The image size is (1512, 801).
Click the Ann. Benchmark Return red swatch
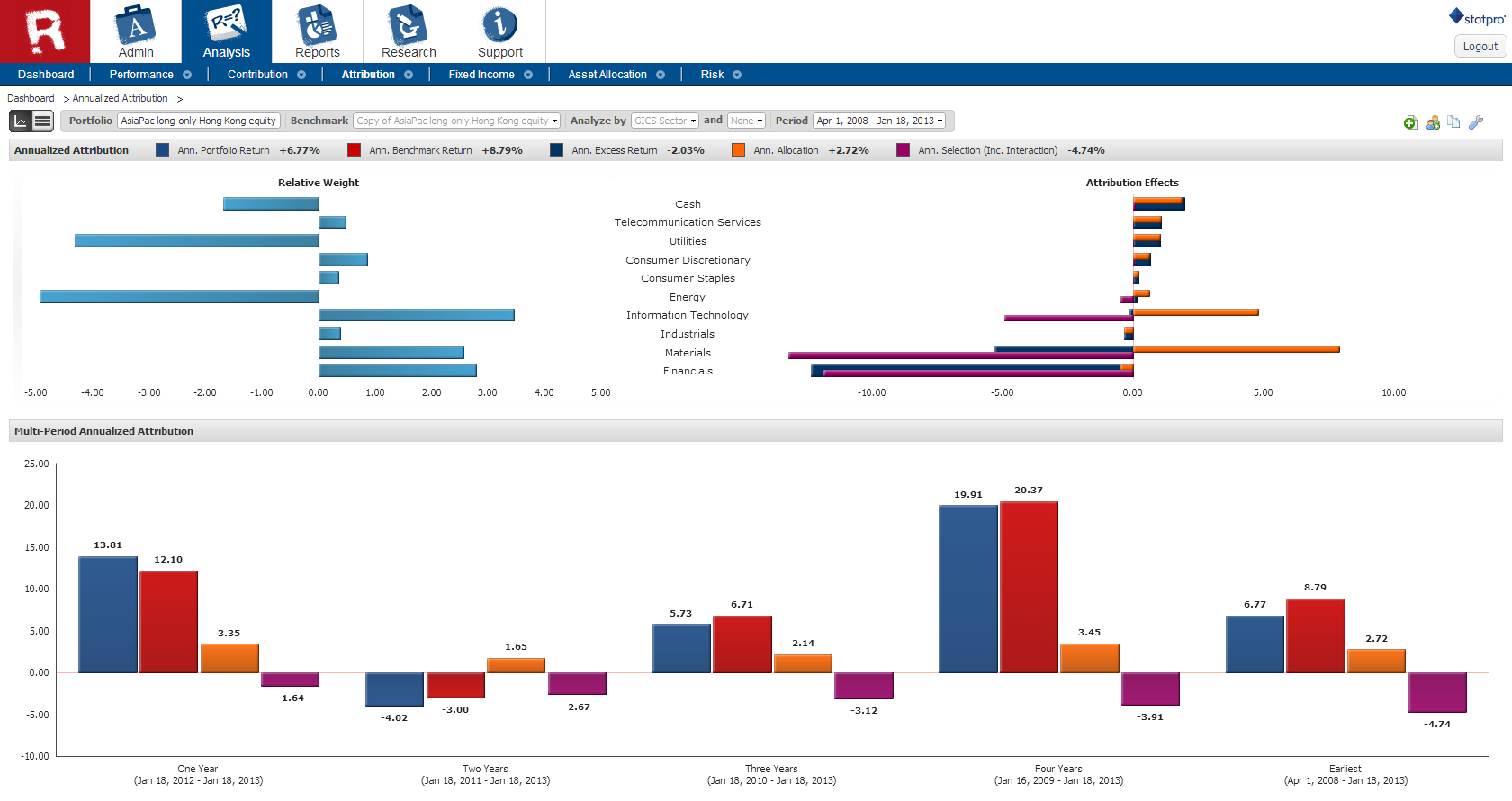pyautogui.click(x=354, y=150)
